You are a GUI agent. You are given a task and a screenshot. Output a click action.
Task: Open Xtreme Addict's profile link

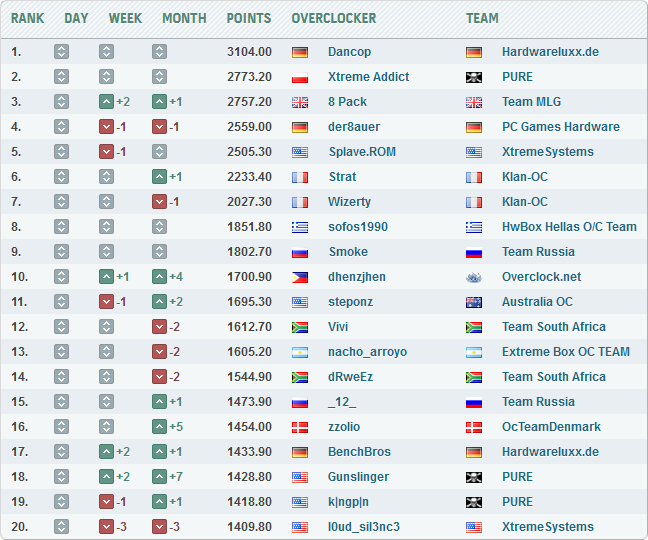(x=368, y=77)
